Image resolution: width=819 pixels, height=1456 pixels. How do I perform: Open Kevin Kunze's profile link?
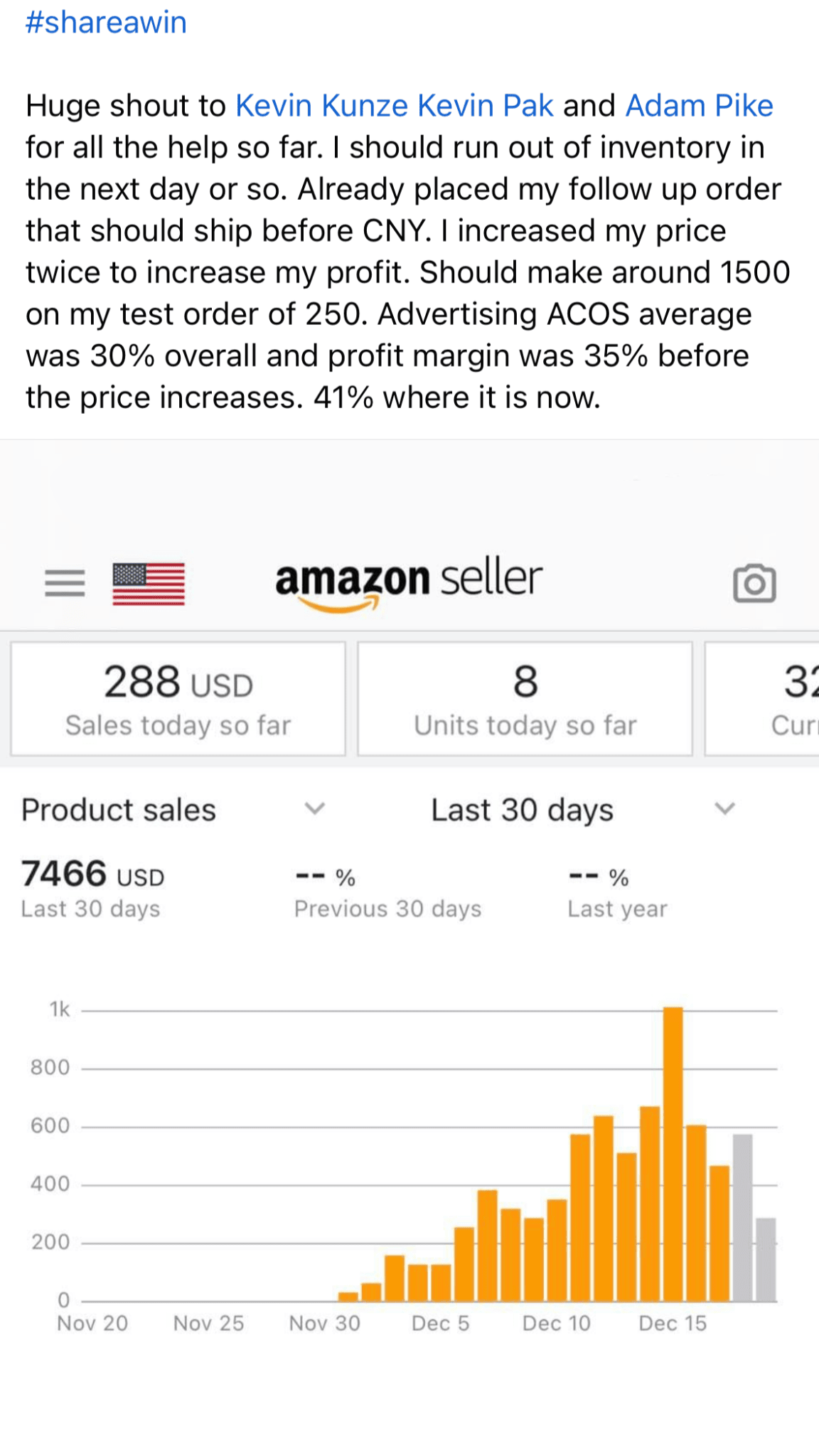321,106
